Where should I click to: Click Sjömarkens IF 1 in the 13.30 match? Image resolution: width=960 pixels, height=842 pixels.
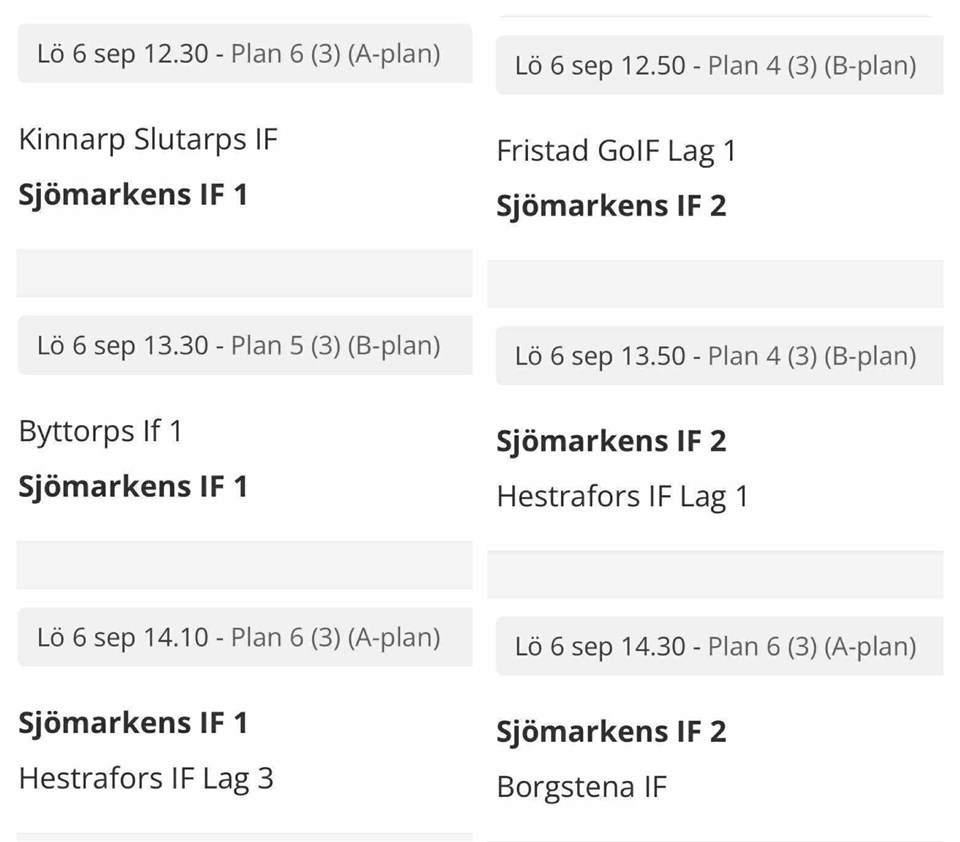133,486
